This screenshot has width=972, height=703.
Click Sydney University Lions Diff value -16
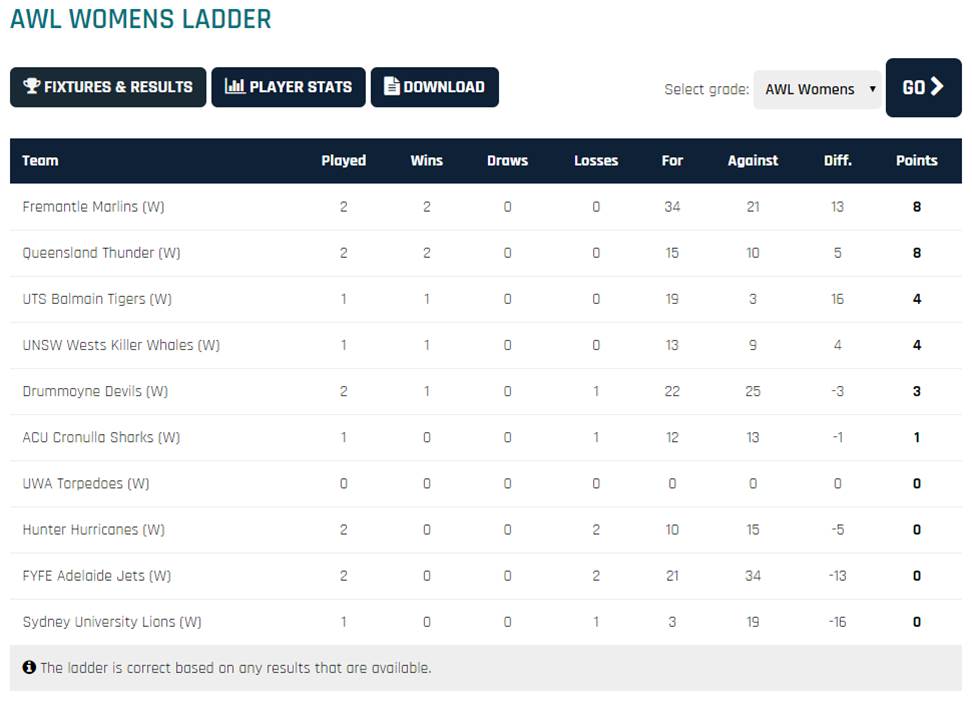pyautogui.click(x=837, y=622)
